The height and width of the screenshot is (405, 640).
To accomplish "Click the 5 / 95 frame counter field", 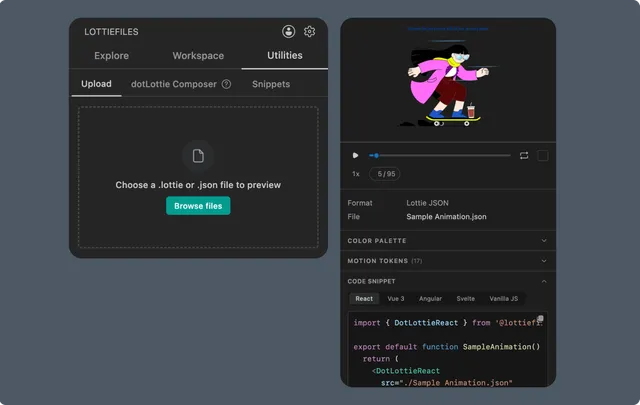I will coord(385,174).
